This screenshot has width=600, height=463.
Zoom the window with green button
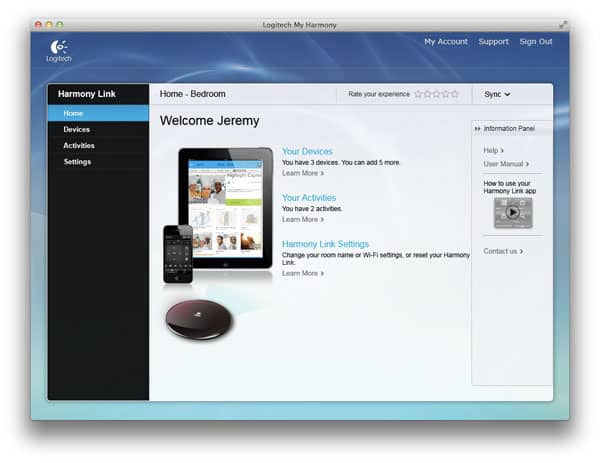tap(60, 24)
